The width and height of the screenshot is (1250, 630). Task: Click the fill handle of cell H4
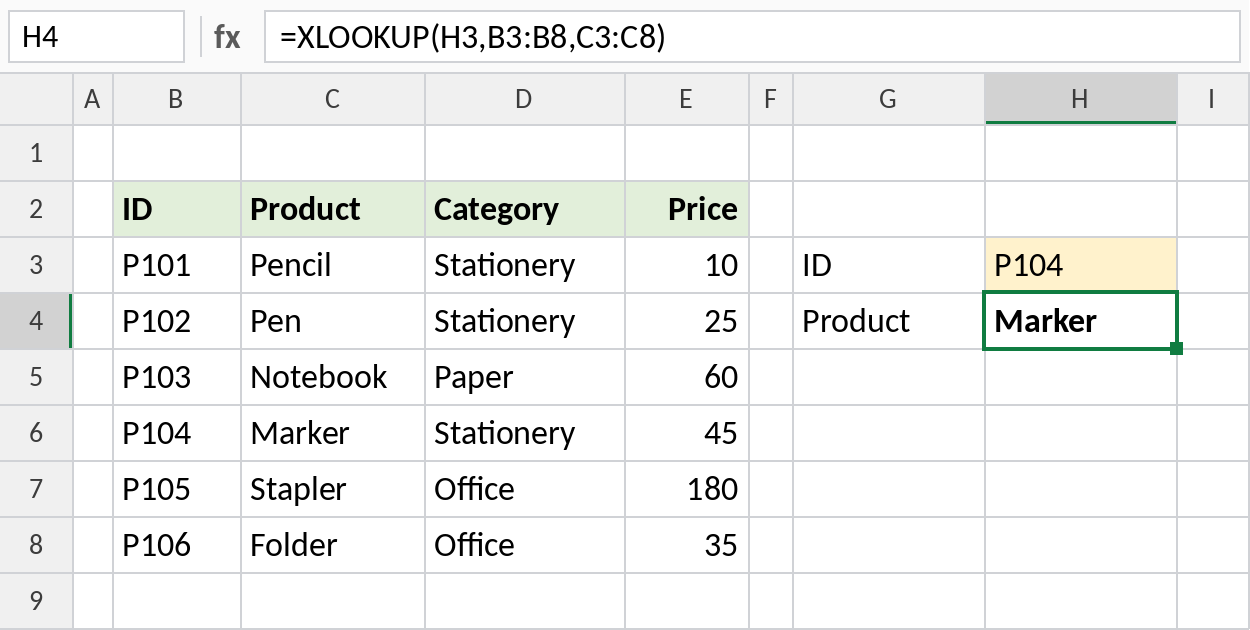(x=1176, y=348)
